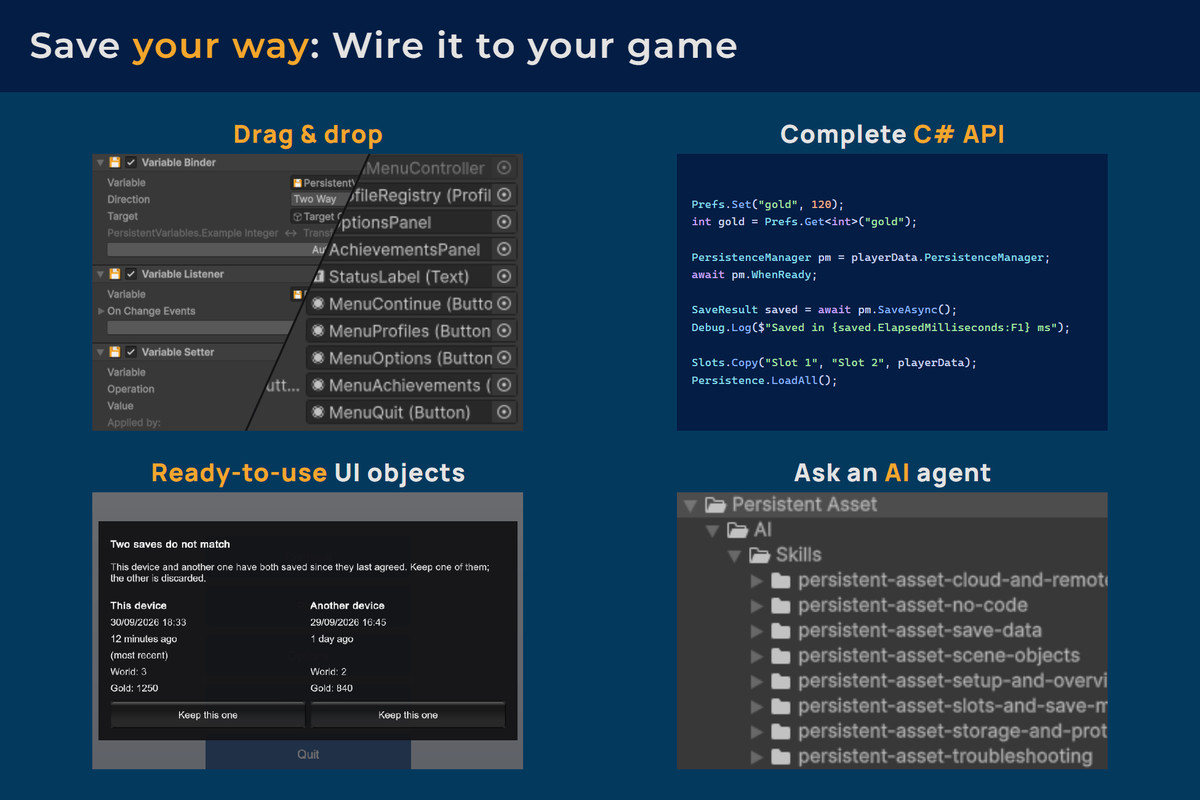The width and height of the screenshot is (1200, 800).
Task: Collapse the Persistent Asset folder arrow
Action: coord(690,506)
